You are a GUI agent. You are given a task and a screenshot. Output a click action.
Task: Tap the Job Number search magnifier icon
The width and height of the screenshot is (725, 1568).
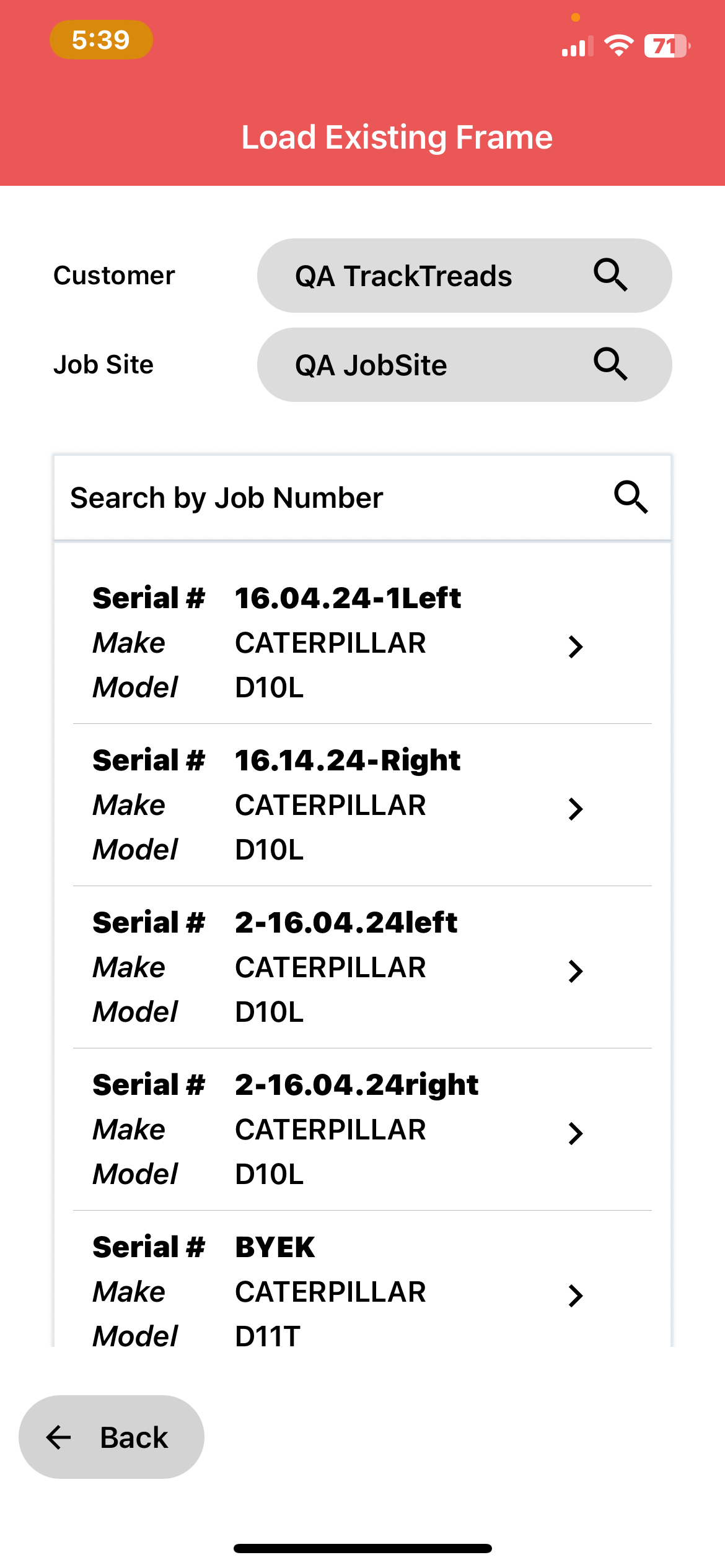tap(631, 497)
